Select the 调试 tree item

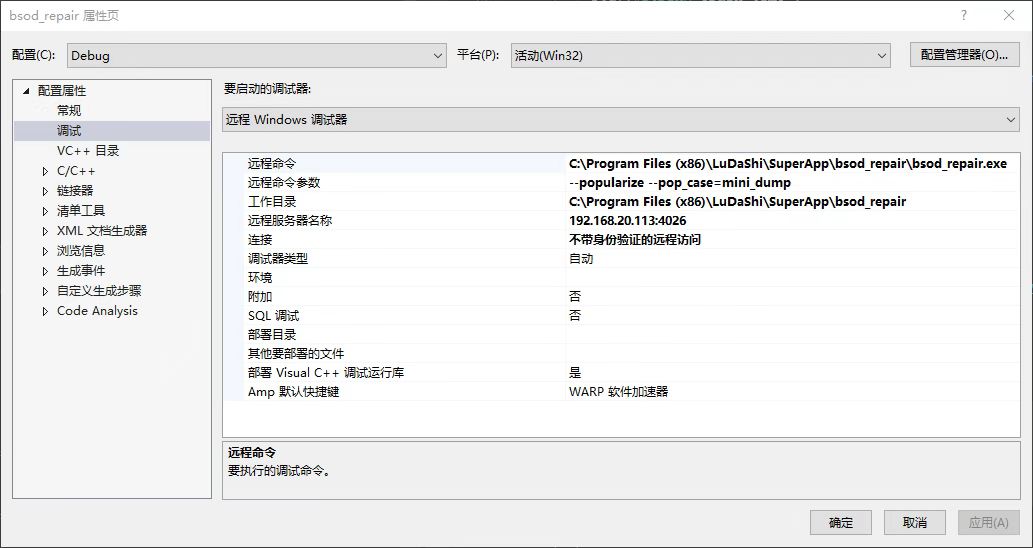click(69, 131)
